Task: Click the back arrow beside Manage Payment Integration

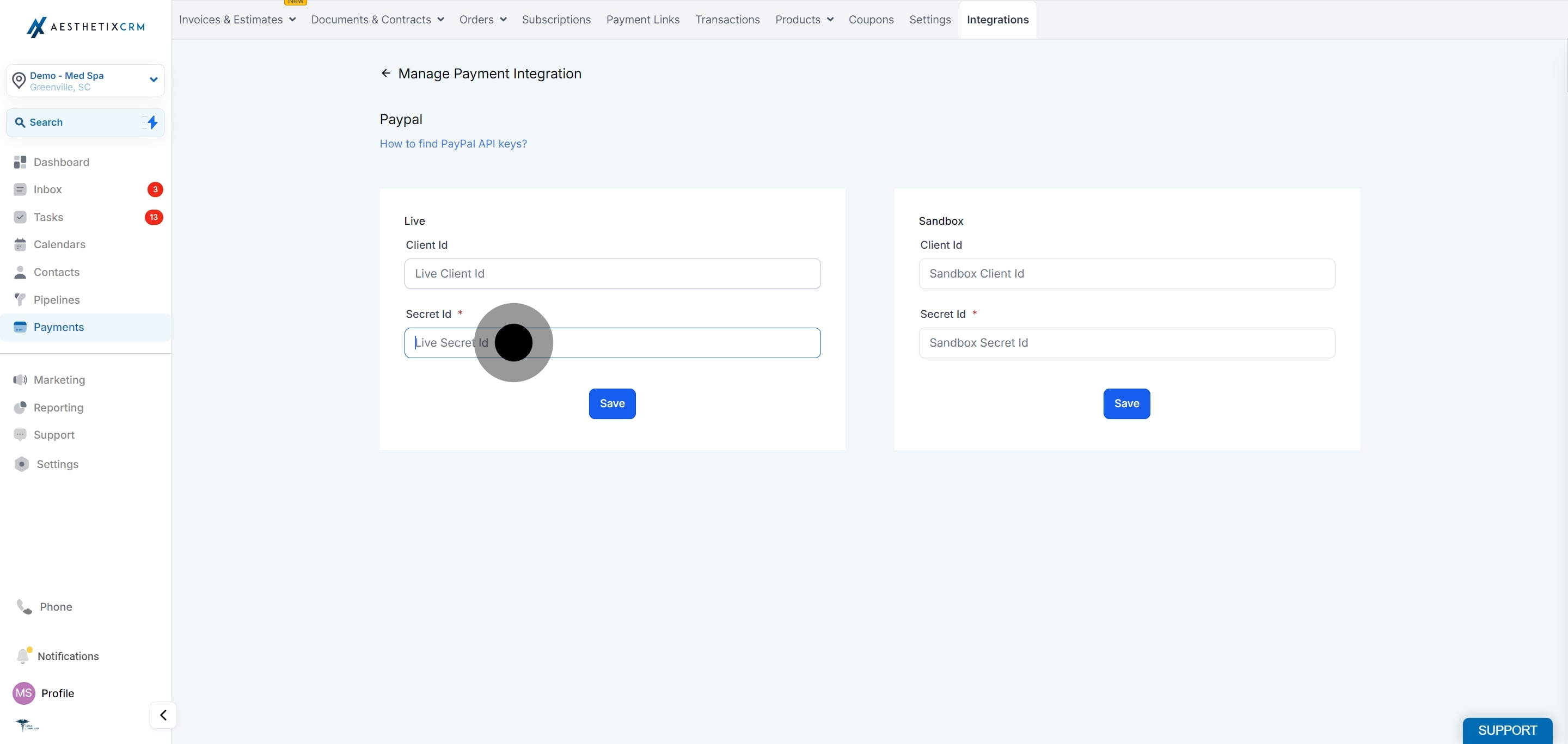Action: [385, 73]
